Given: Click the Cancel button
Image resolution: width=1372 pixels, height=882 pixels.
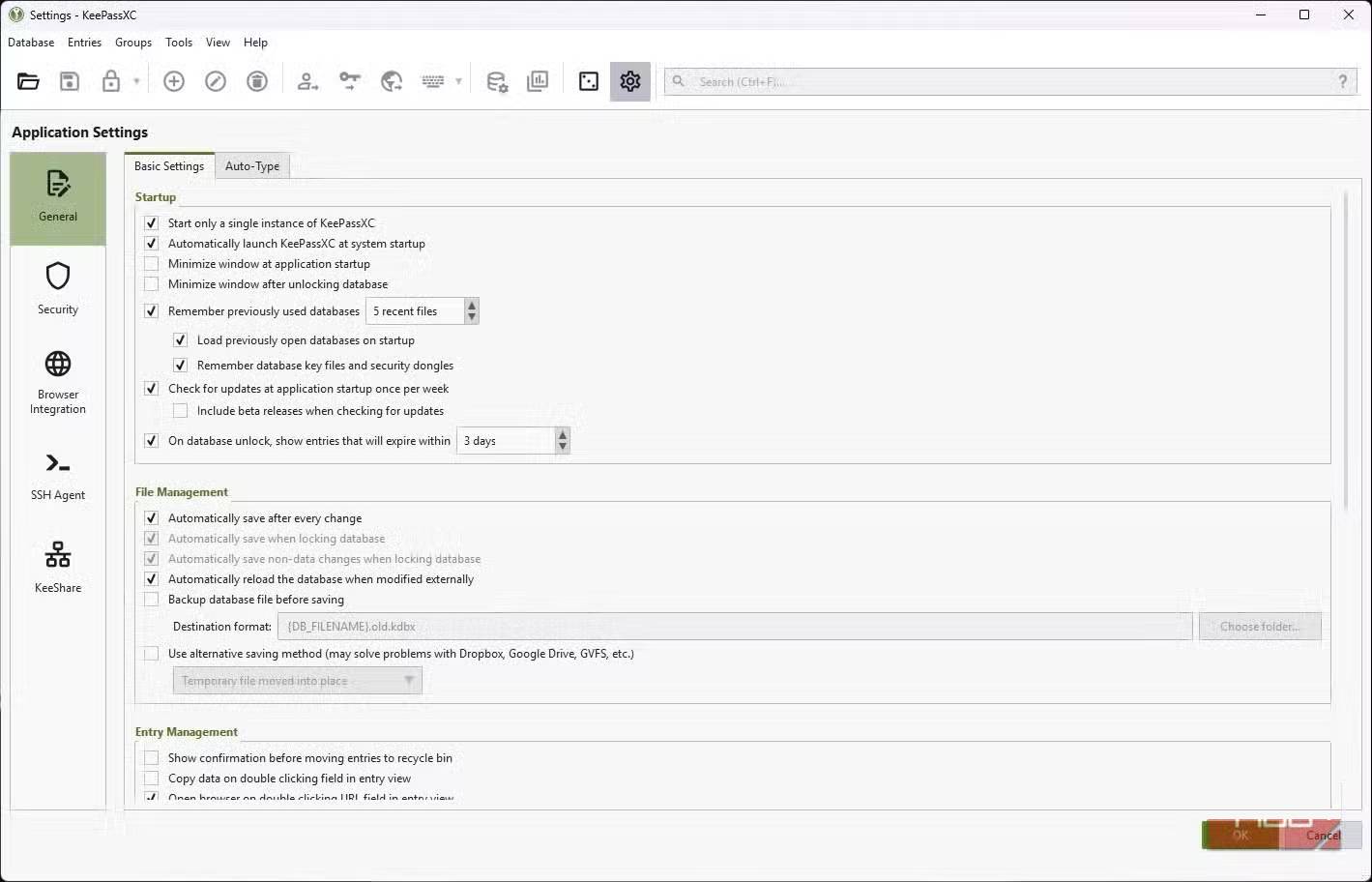Looking at the screenshot, I should pyautogui.click(x=1323, y=836).
